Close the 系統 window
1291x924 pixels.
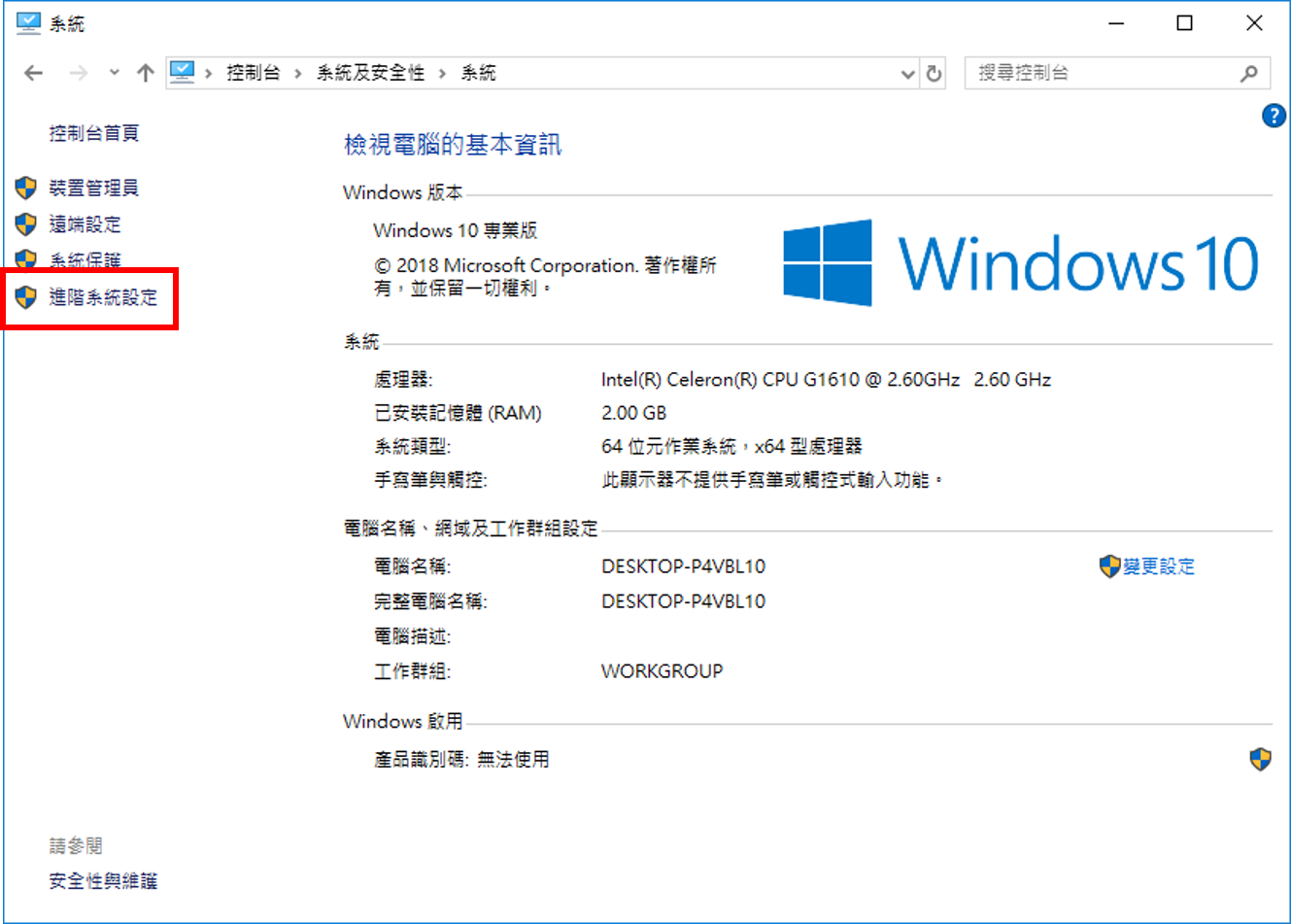tap(1254, 23)
